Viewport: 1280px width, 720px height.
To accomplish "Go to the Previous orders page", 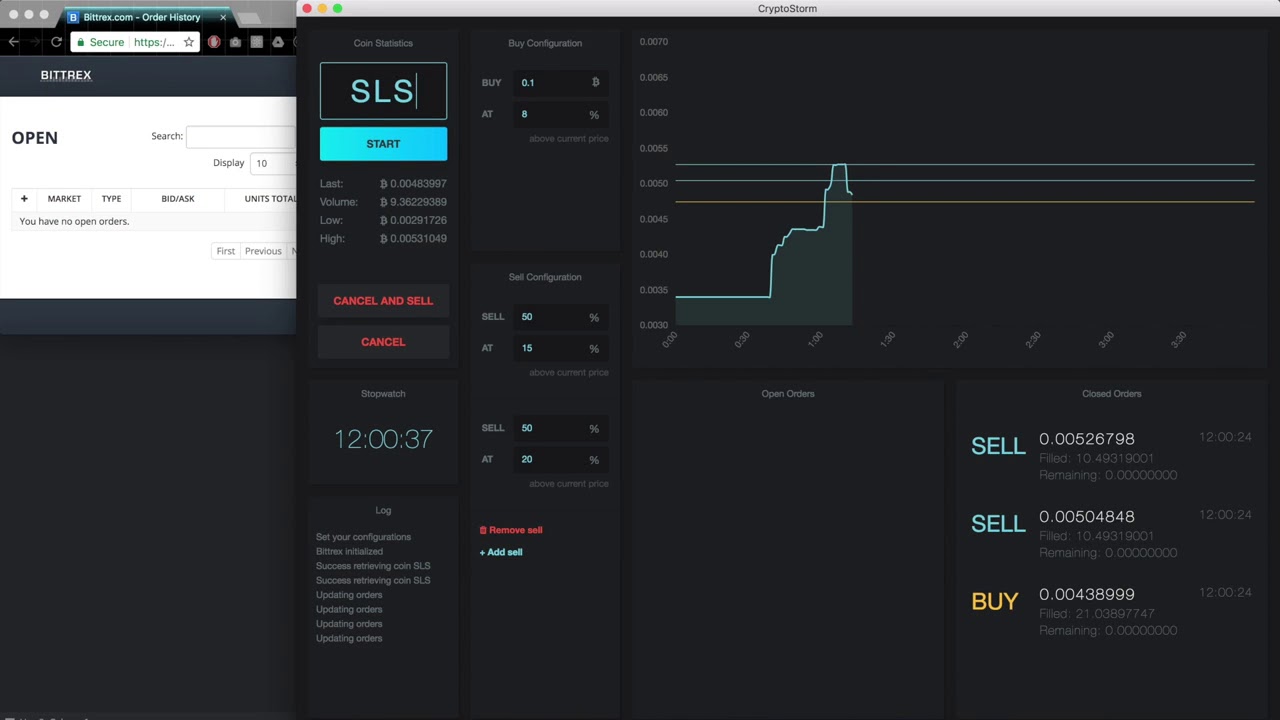I will [x=263, y=251].
